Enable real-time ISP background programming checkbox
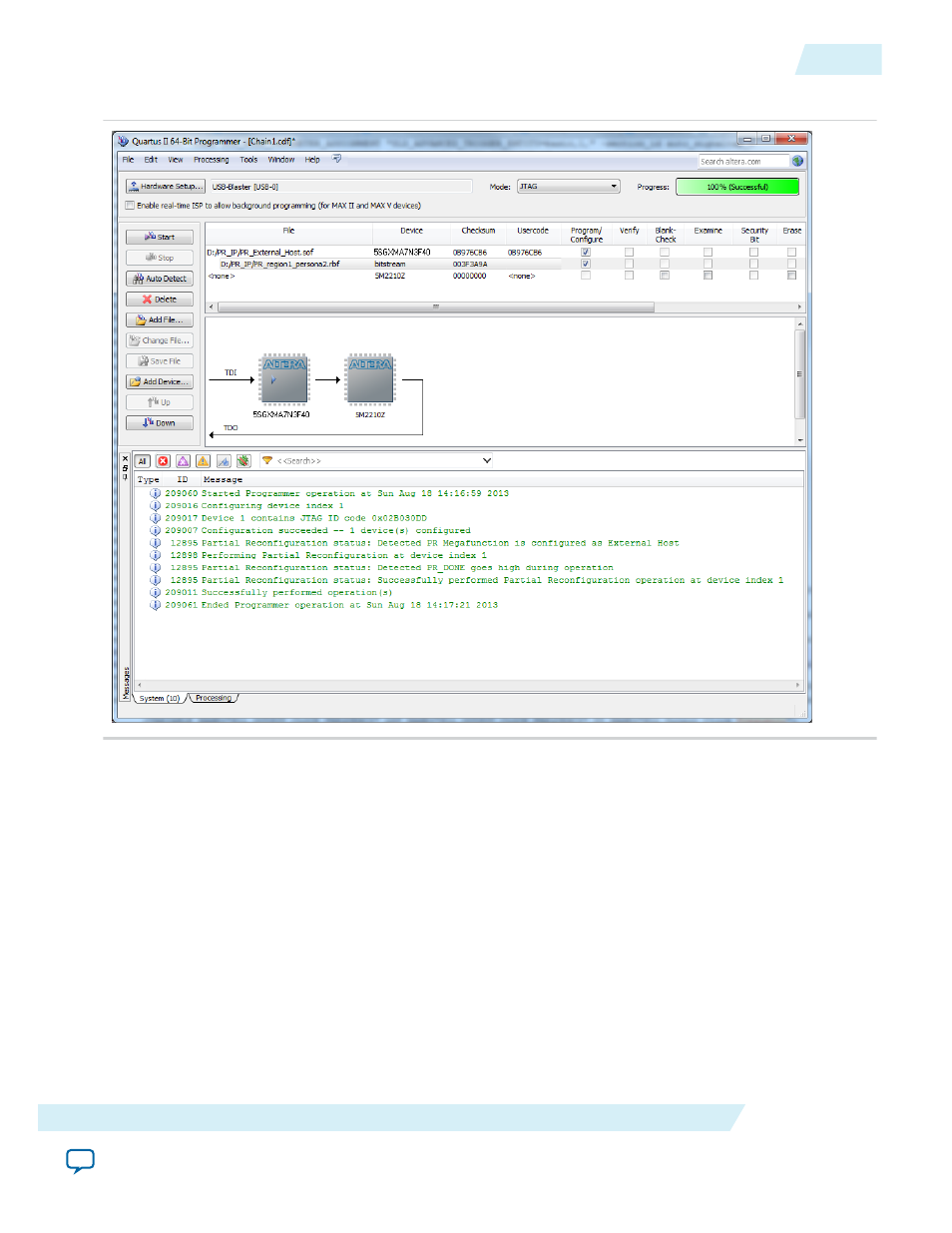This screenshot has width=952, height=1233. [130, 206]
